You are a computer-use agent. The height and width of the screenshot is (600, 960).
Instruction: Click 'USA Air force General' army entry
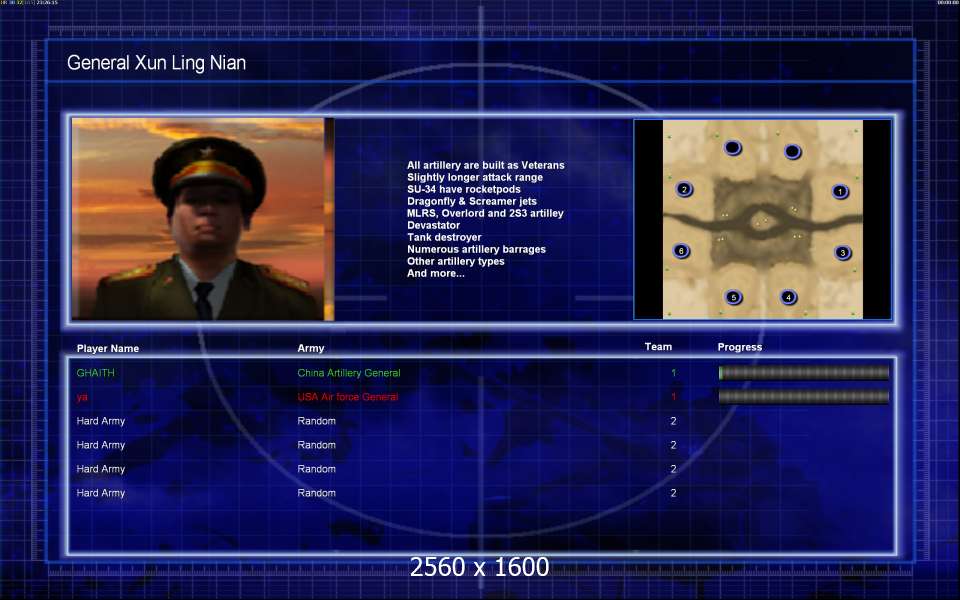(348, 397)
